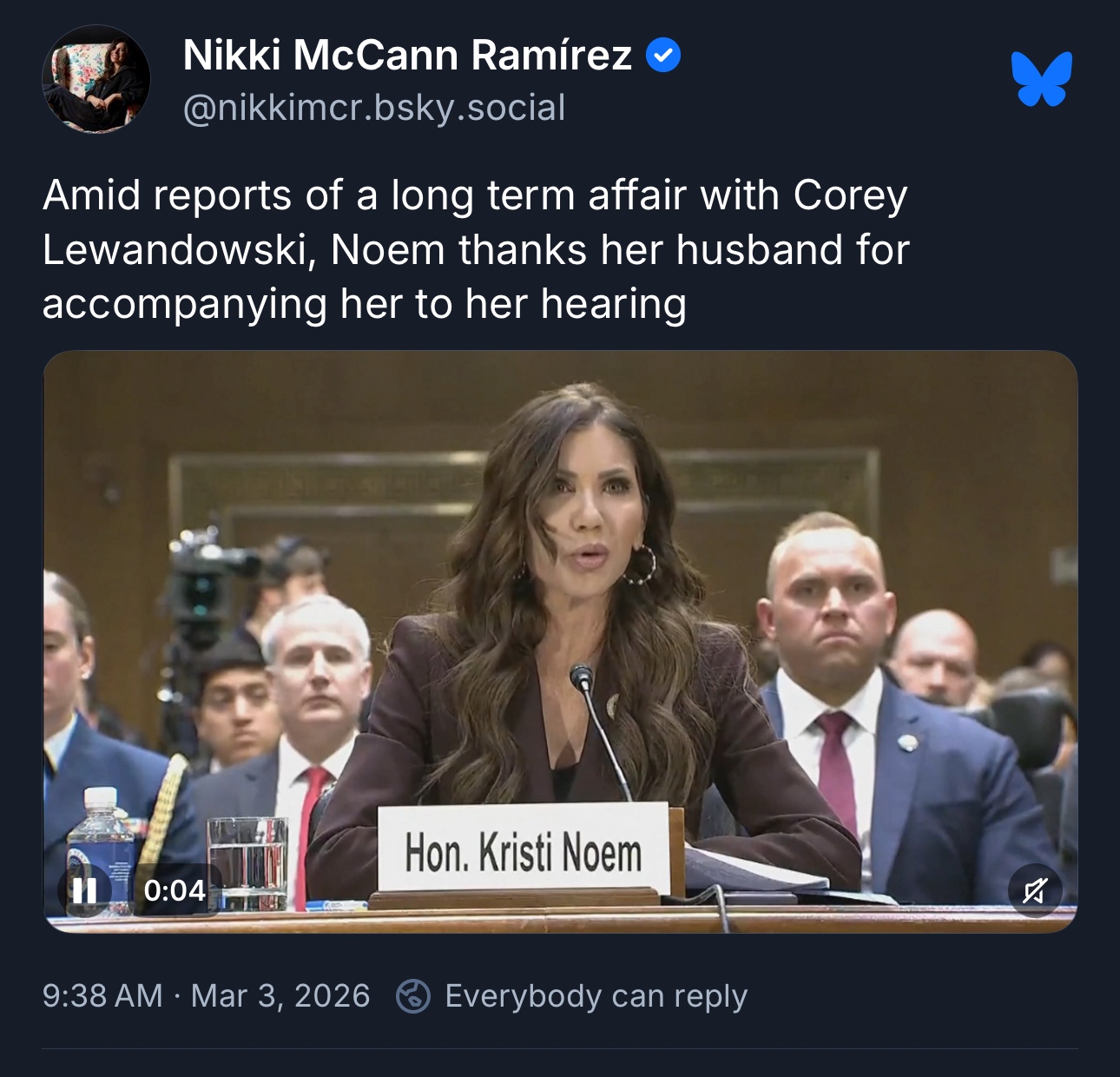Click the Mar 3, 2026 date

(280, 996)
